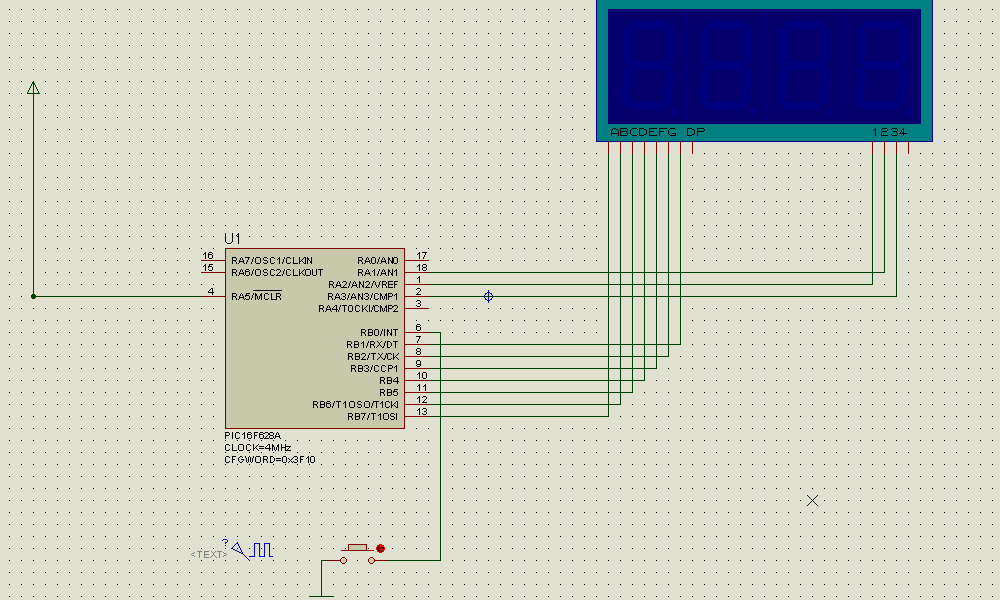Click the blue probe arrow icon

pyautogui.click(x=240, y=550)
